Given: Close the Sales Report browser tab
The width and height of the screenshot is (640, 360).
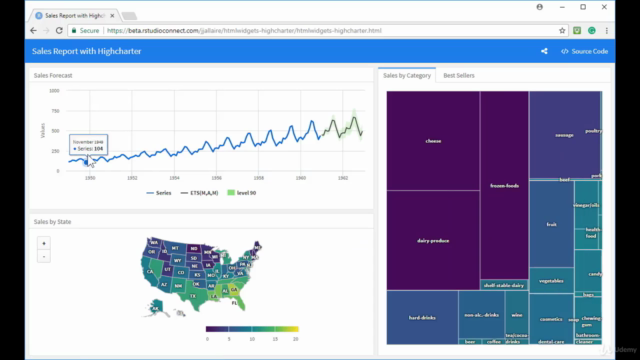Looking at the screenshot, I should 112,16.
